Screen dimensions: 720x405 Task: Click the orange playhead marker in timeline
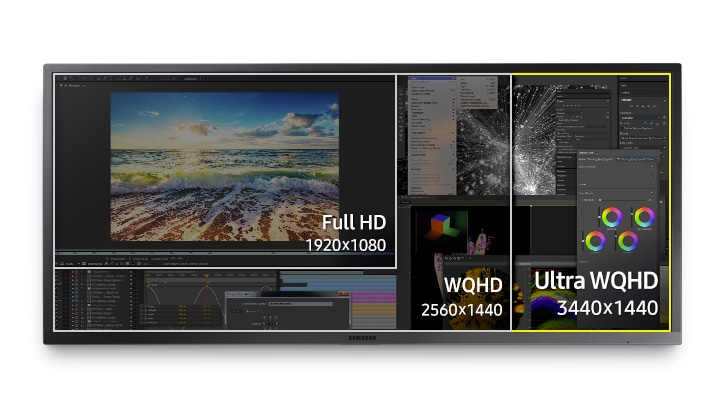206,277
